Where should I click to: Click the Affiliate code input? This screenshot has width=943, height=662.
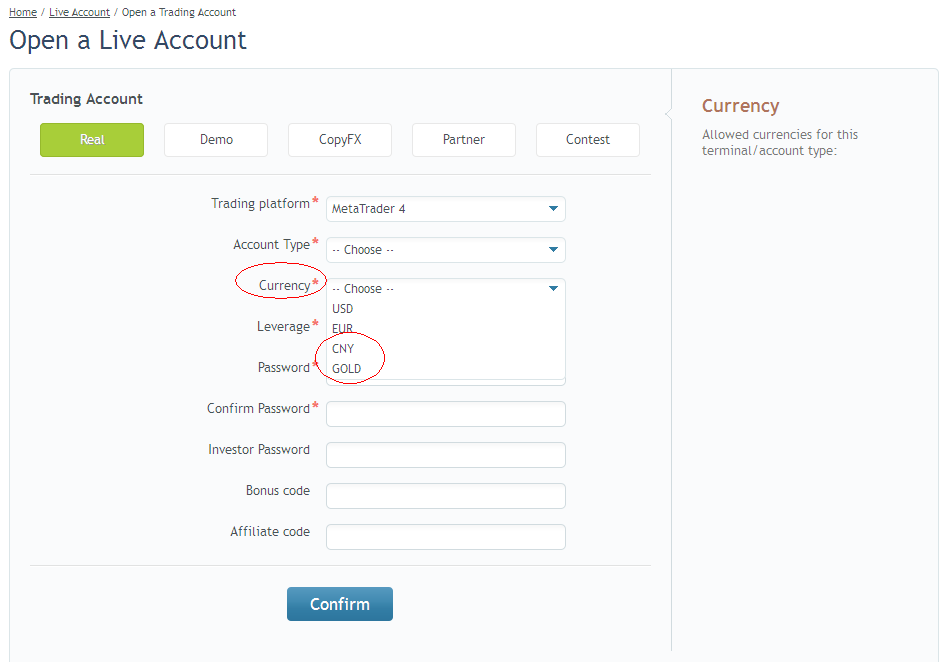(445, 537)
